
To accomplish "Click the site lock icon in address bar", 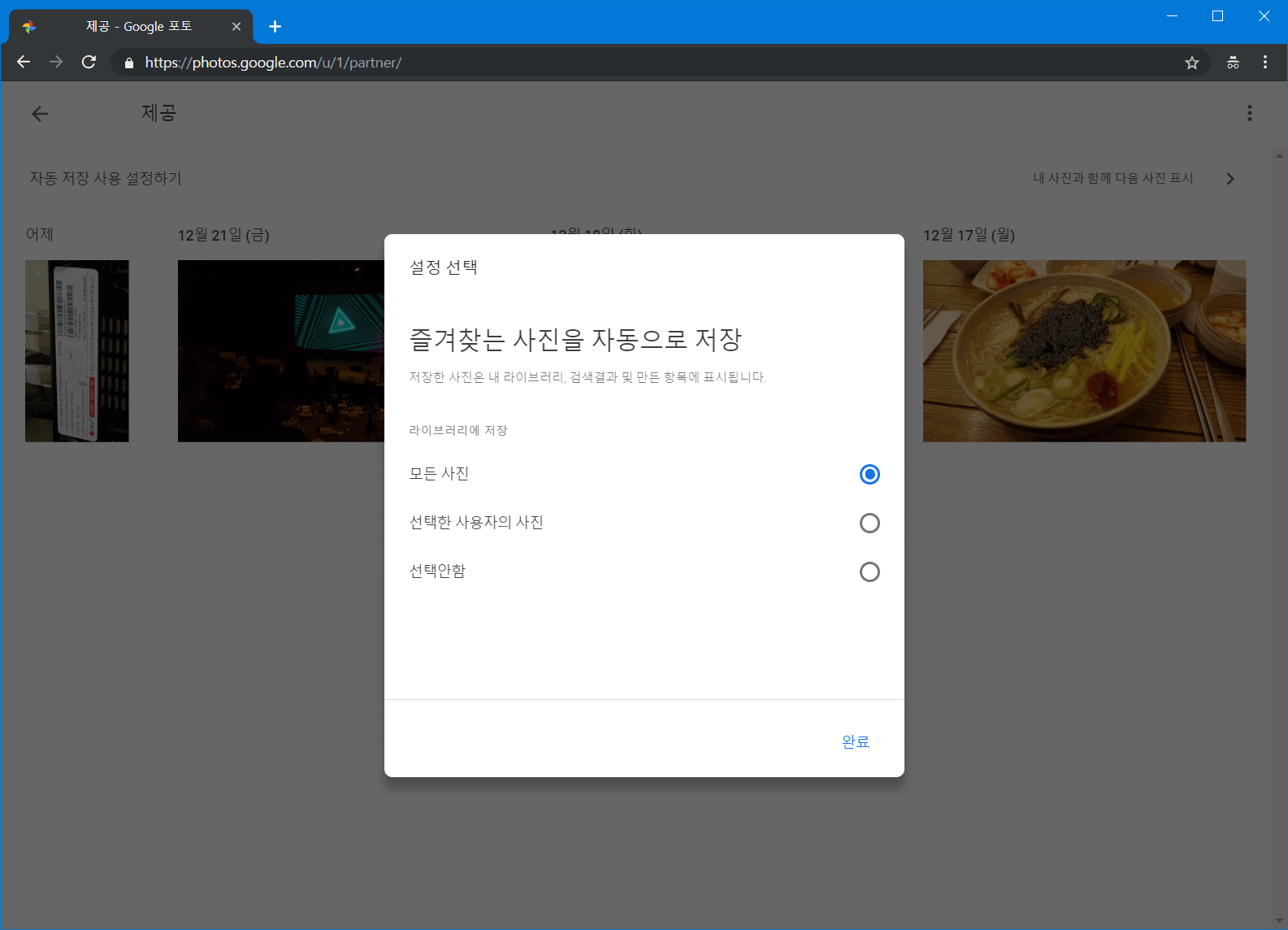I will point(129,63).
